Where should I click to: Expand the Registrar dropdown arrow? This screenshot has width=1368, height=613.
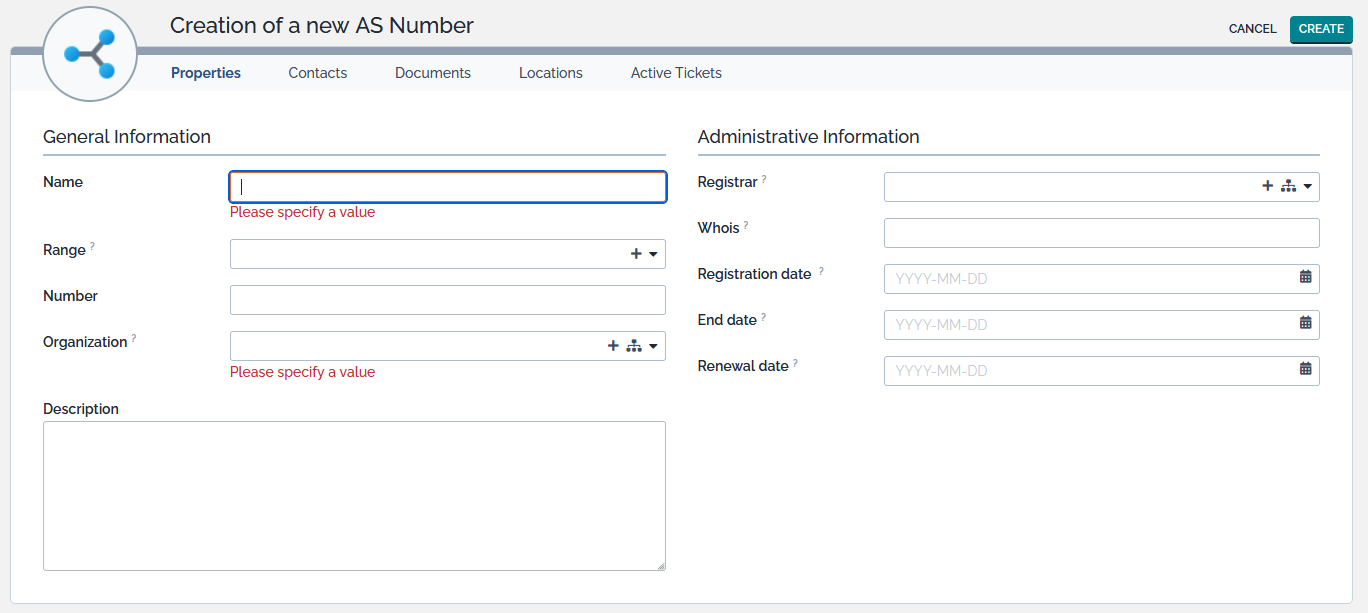click(1307, 187)
